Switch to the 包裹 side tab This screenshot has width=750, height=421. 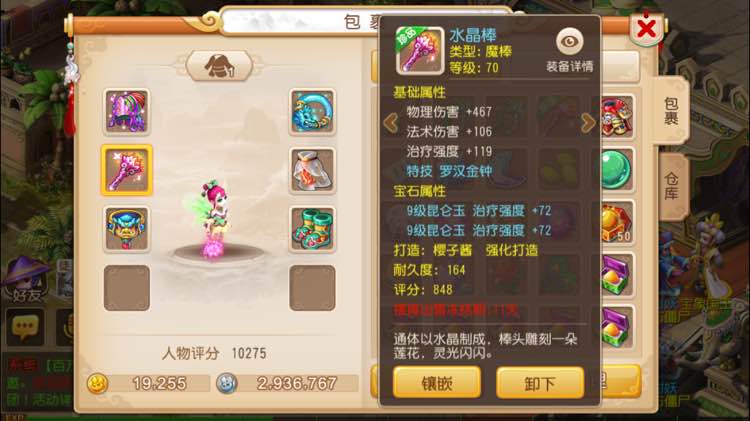point(671,111)
